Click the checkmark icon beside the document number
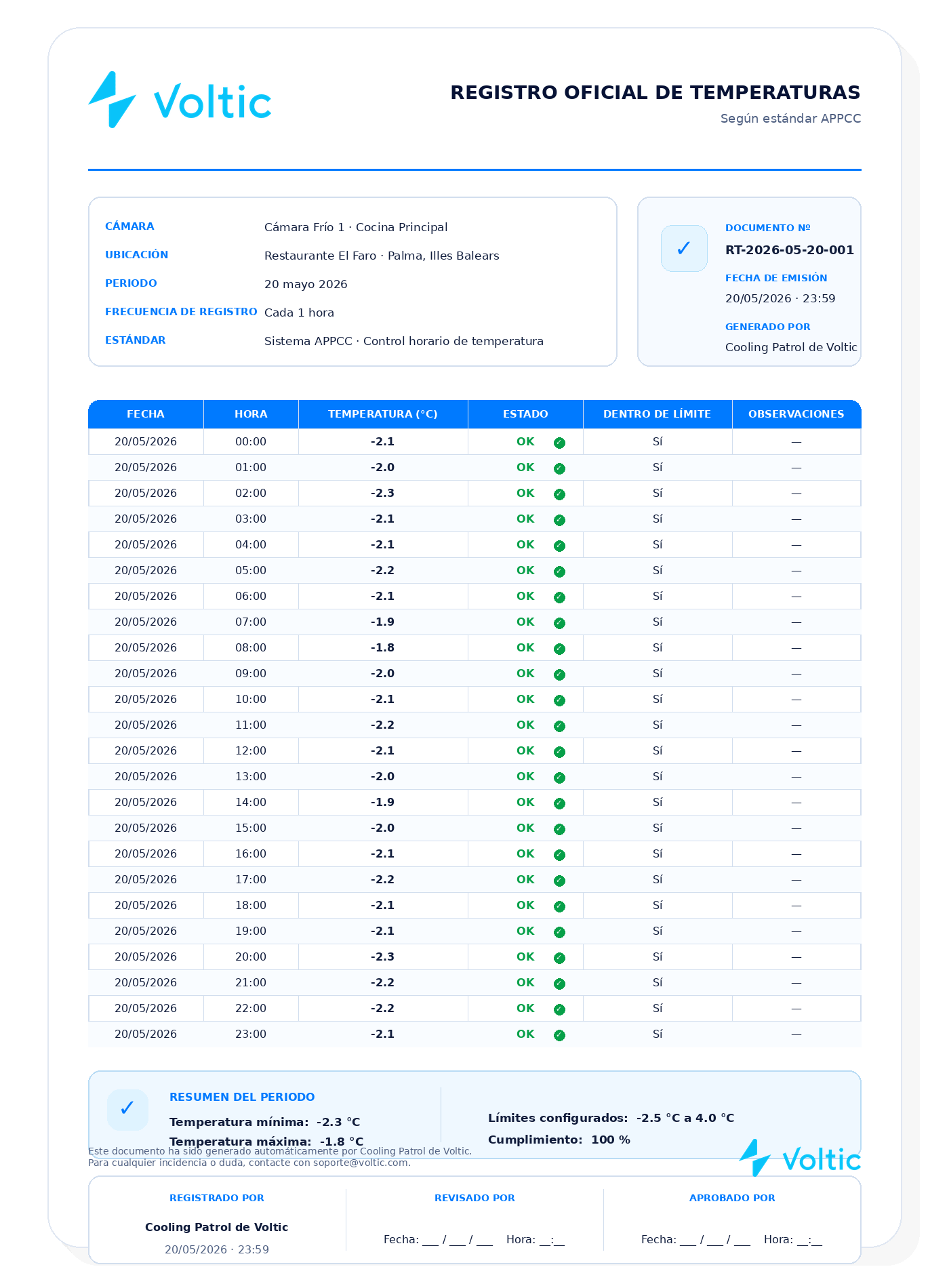Image resolution: width=949 pixels, height=1288 pixels. pos(684,248)
